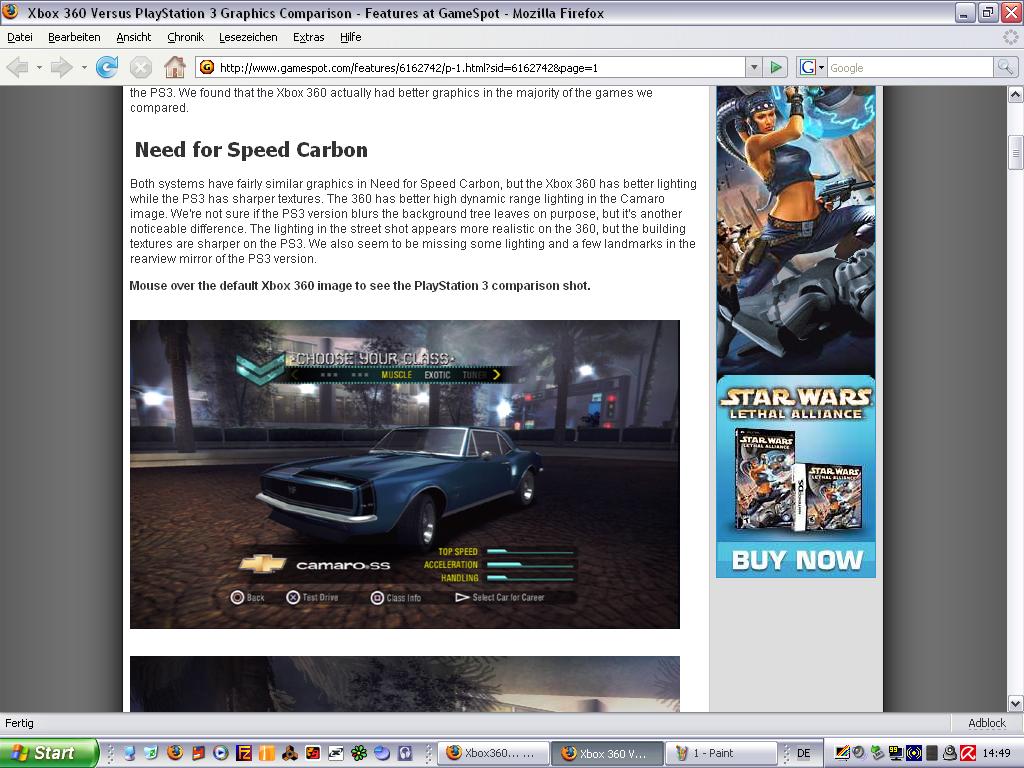Open the Lesezeichen menu
This screenshot has height=768, width=1024.
(x=248, y=37)
